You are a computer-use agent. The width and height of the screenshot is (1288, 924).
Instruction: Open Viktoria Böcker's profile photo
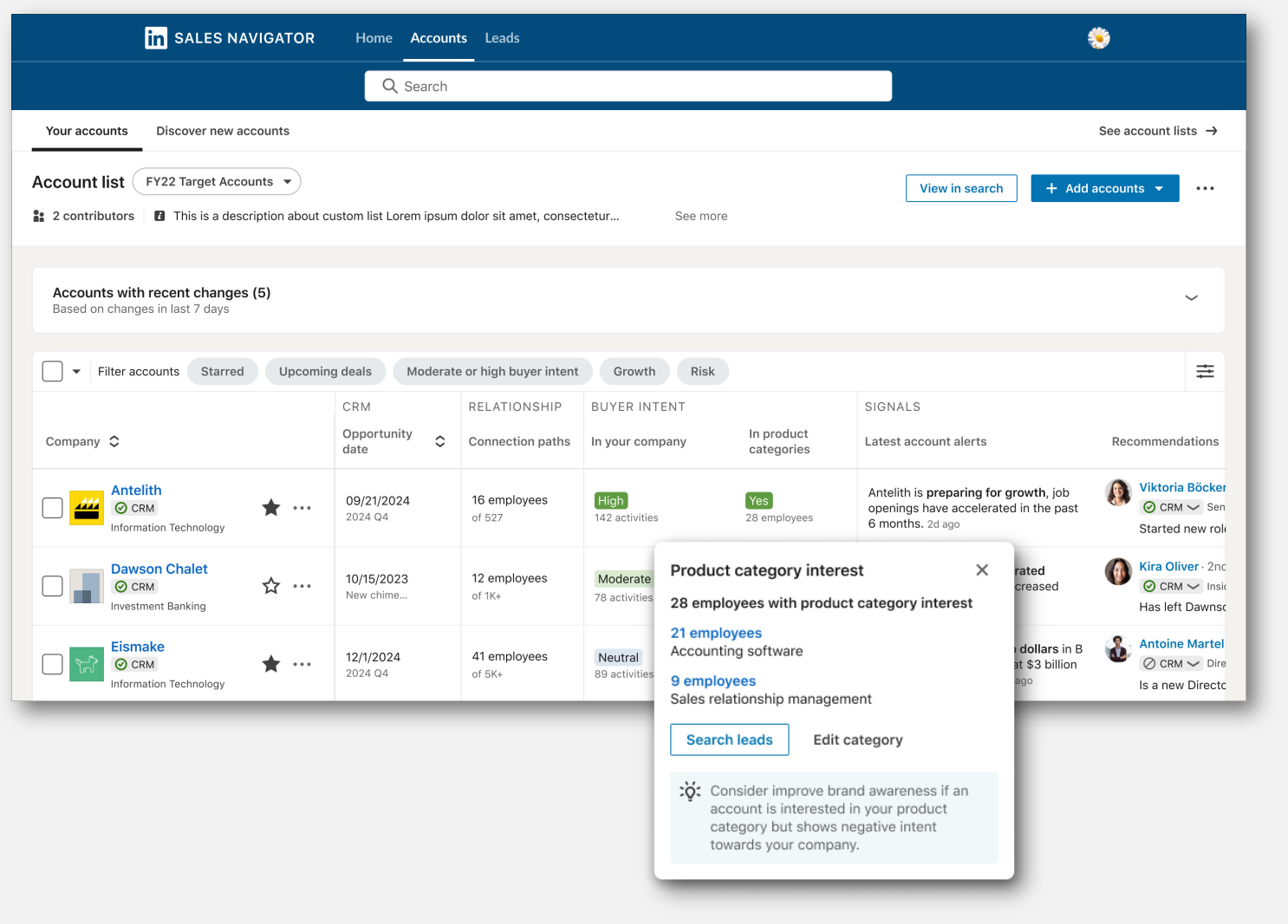pos(1118,492)
